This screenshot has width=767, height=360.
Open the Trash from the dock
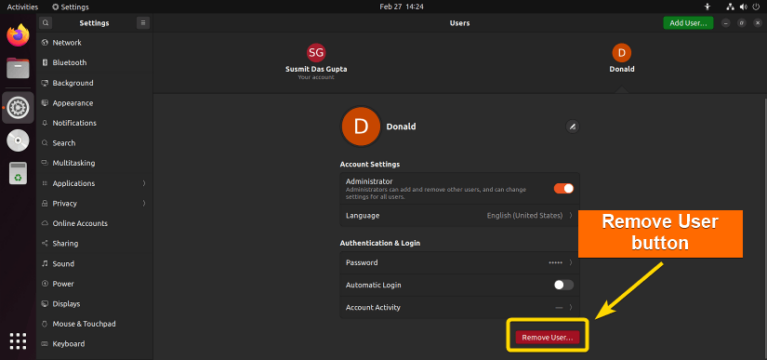tap(18, 173)
